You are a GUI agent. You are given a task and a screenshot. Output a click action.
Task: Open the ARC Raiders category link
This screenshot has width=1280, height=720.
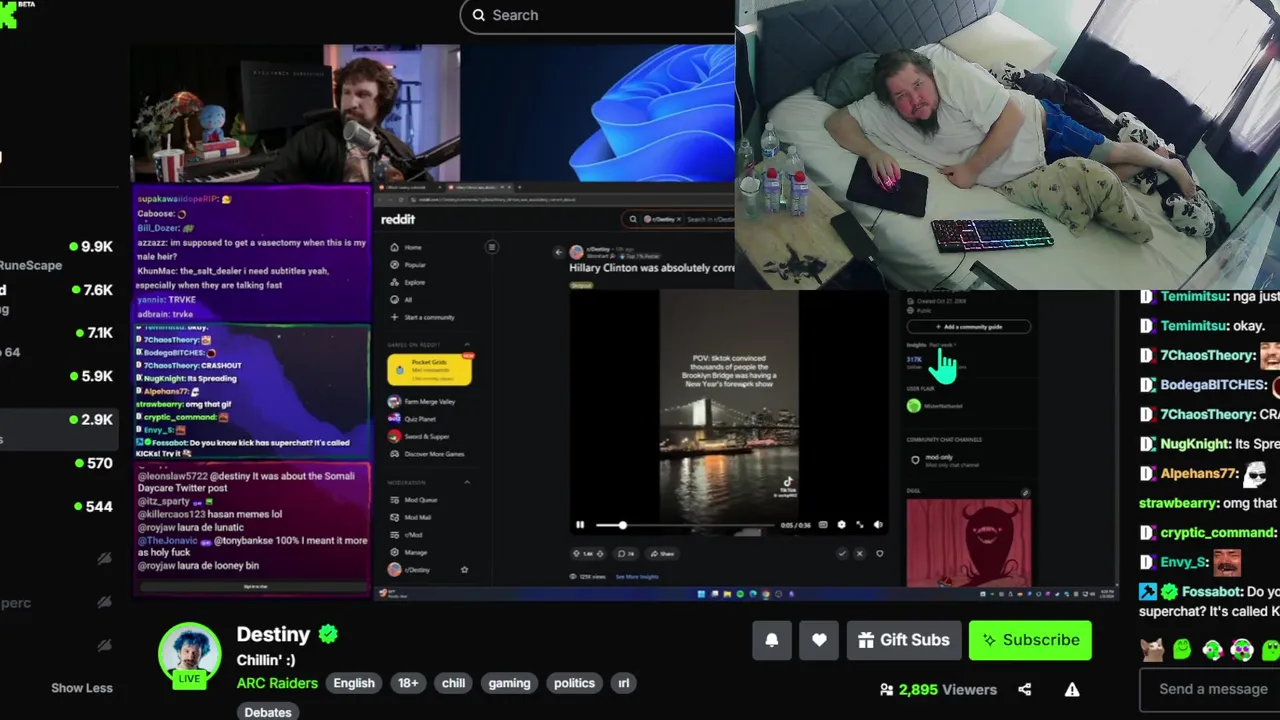(x=277, y=683)
